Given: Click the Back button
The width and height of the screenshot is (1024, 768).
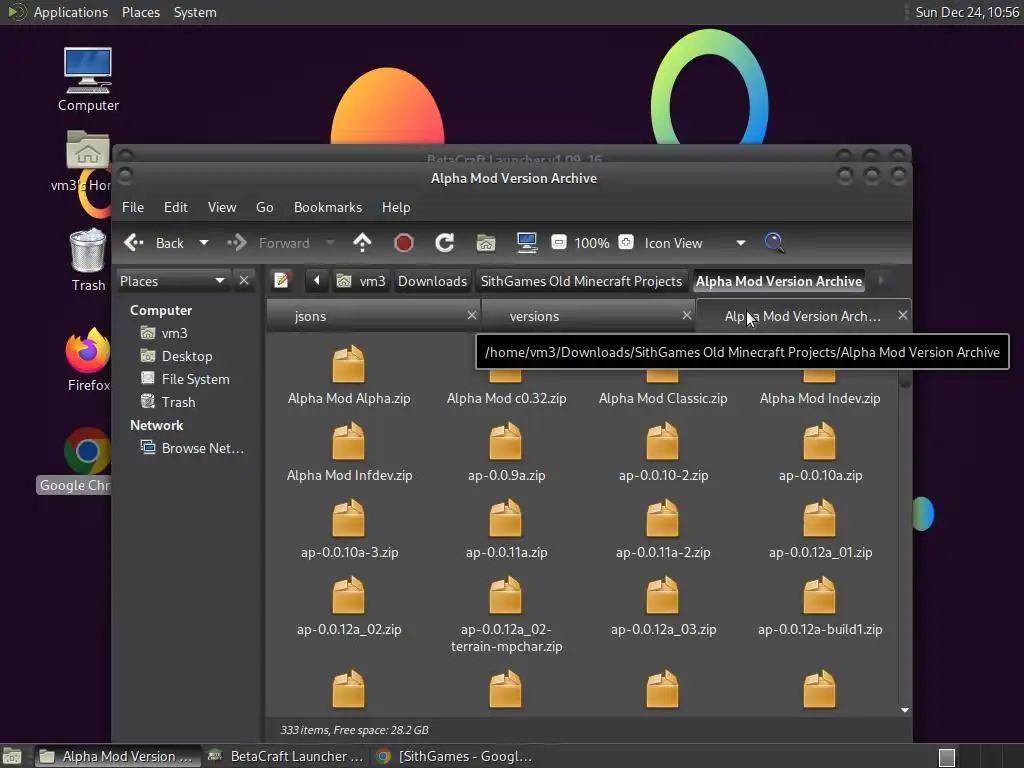Looking at the screenshot, I should click(155, 243).
